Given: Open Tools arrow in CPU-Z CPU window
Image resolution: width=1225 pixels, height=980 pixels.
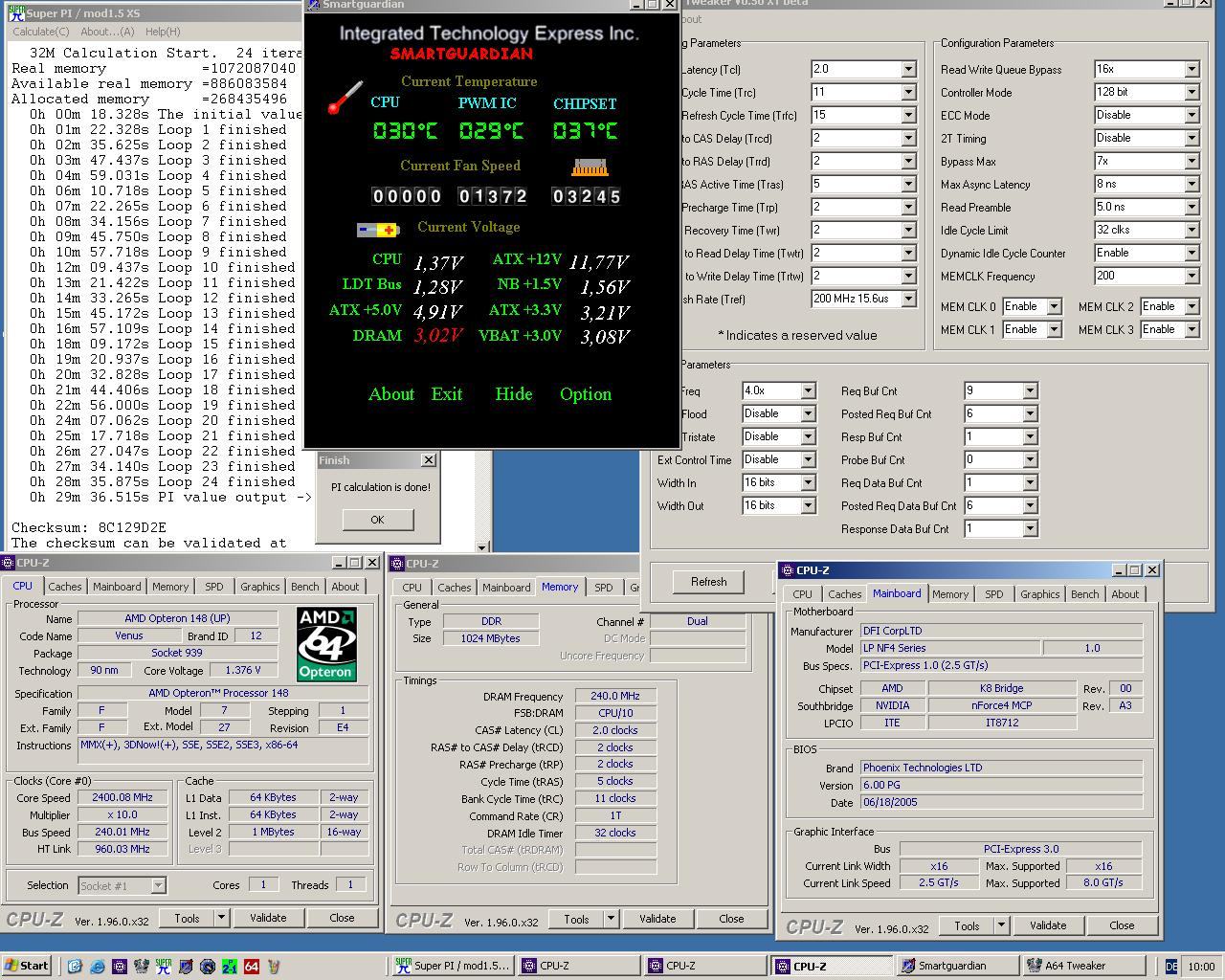Looking at the screenshot, I should (x=221, y=918).
